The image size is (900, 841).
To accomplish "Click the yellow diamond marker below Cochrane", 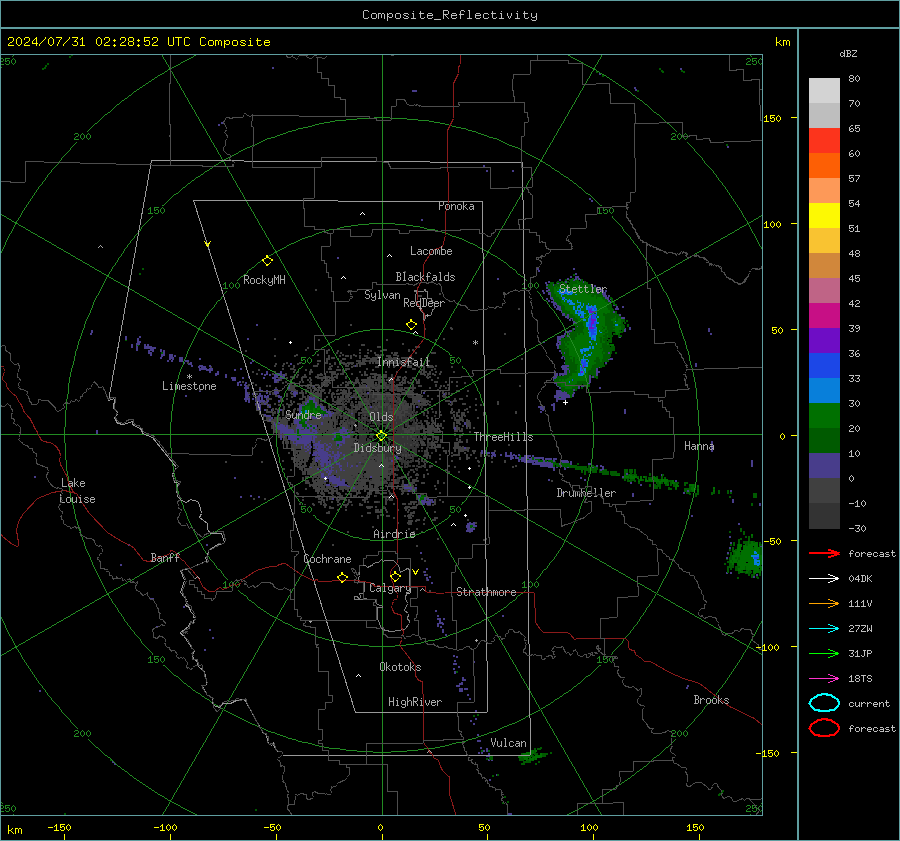I will point(342,577).
